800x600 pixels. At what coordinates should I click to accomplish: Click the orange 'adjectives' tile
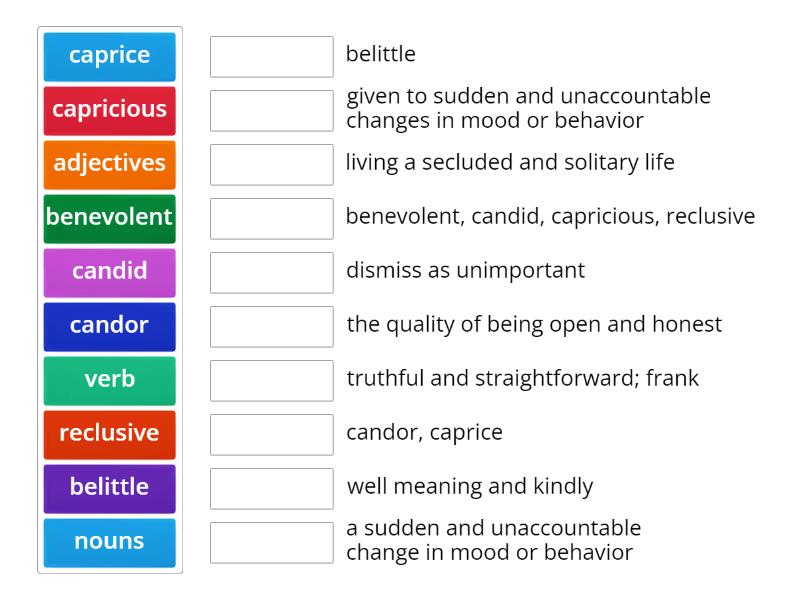click(x=110, y=165)
